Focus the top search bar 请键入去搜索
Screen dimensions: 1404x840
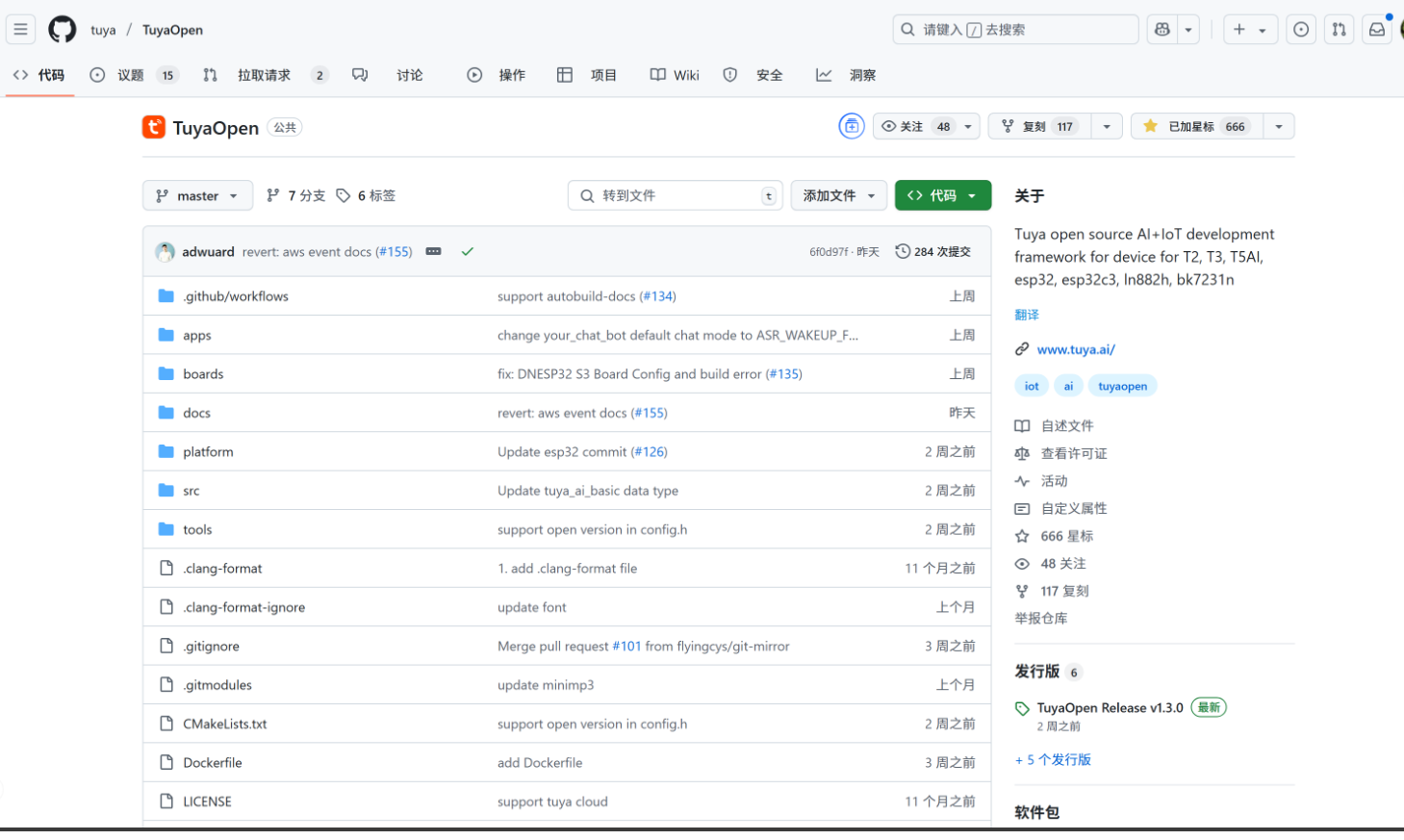coord(1015,30)
